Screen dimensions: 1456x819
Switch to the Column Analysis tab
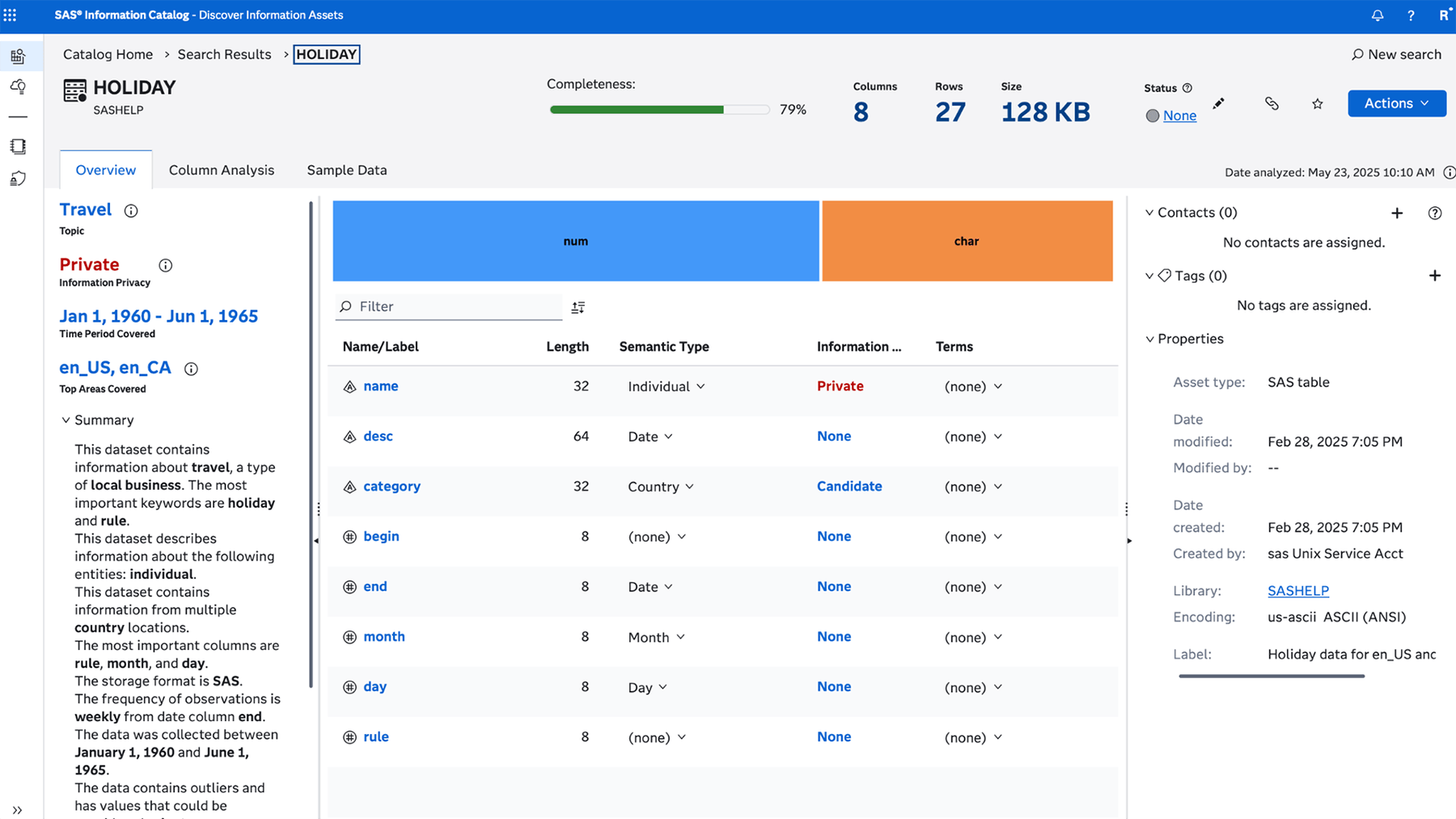click(x=222, y=170)
